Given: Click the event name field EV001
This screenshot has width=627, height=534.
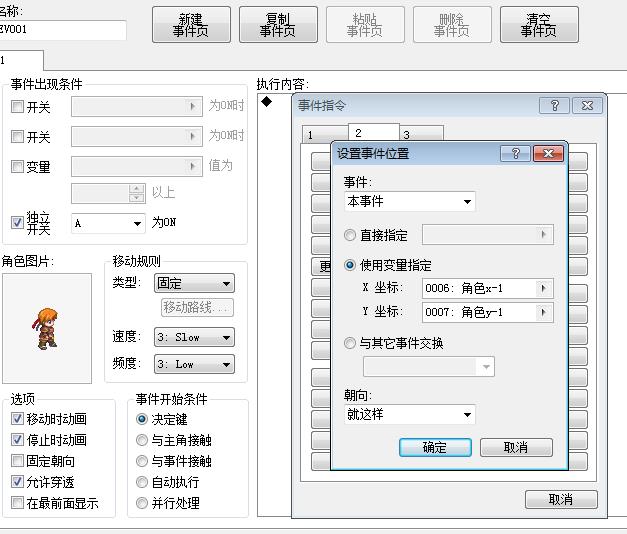Looking at the screenshot, I should pyautogui.click(x=62, y=30).
